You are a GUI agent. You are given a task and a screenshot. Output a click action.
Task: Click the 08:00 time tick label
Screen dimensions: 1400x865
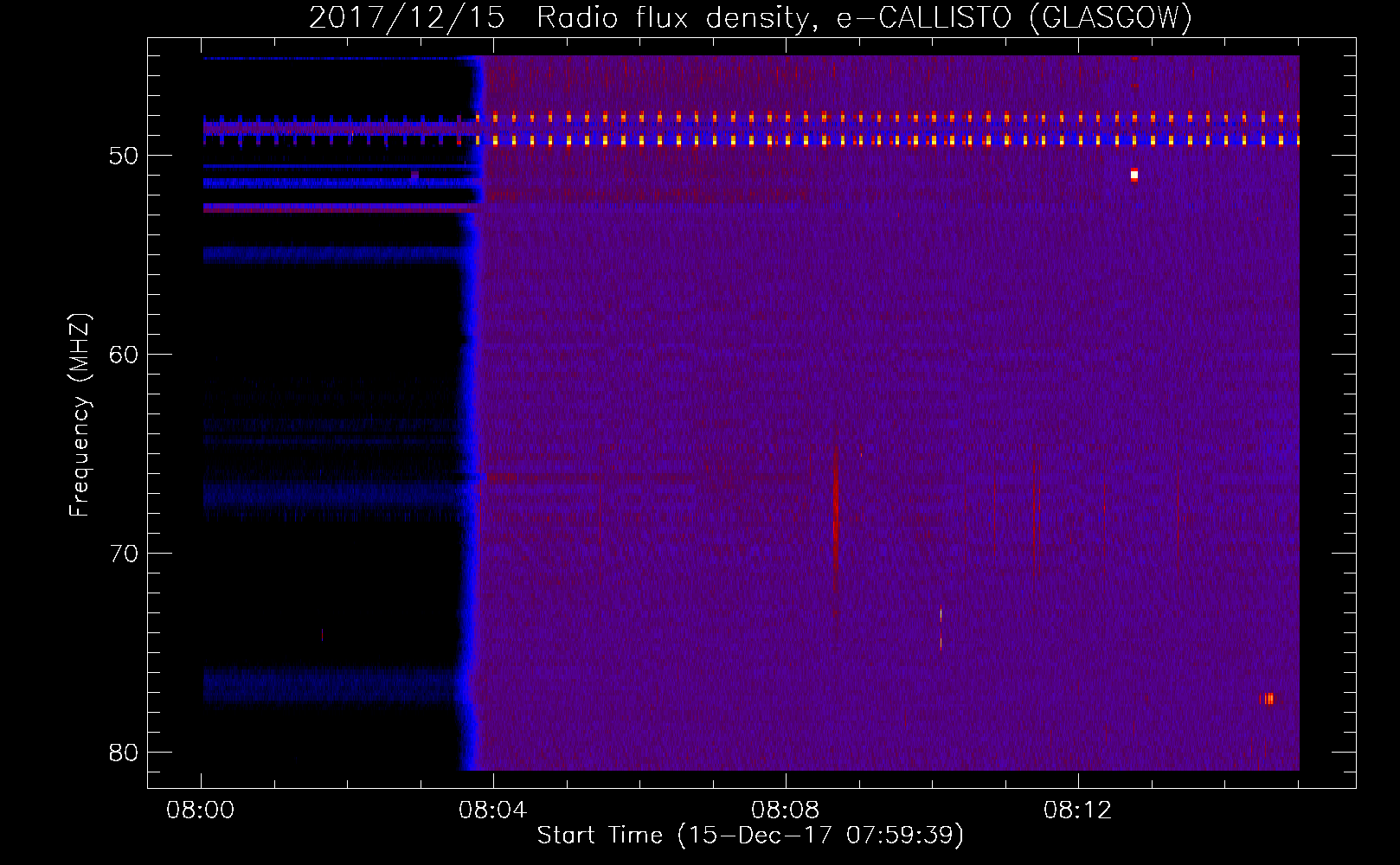coord(201,811)
